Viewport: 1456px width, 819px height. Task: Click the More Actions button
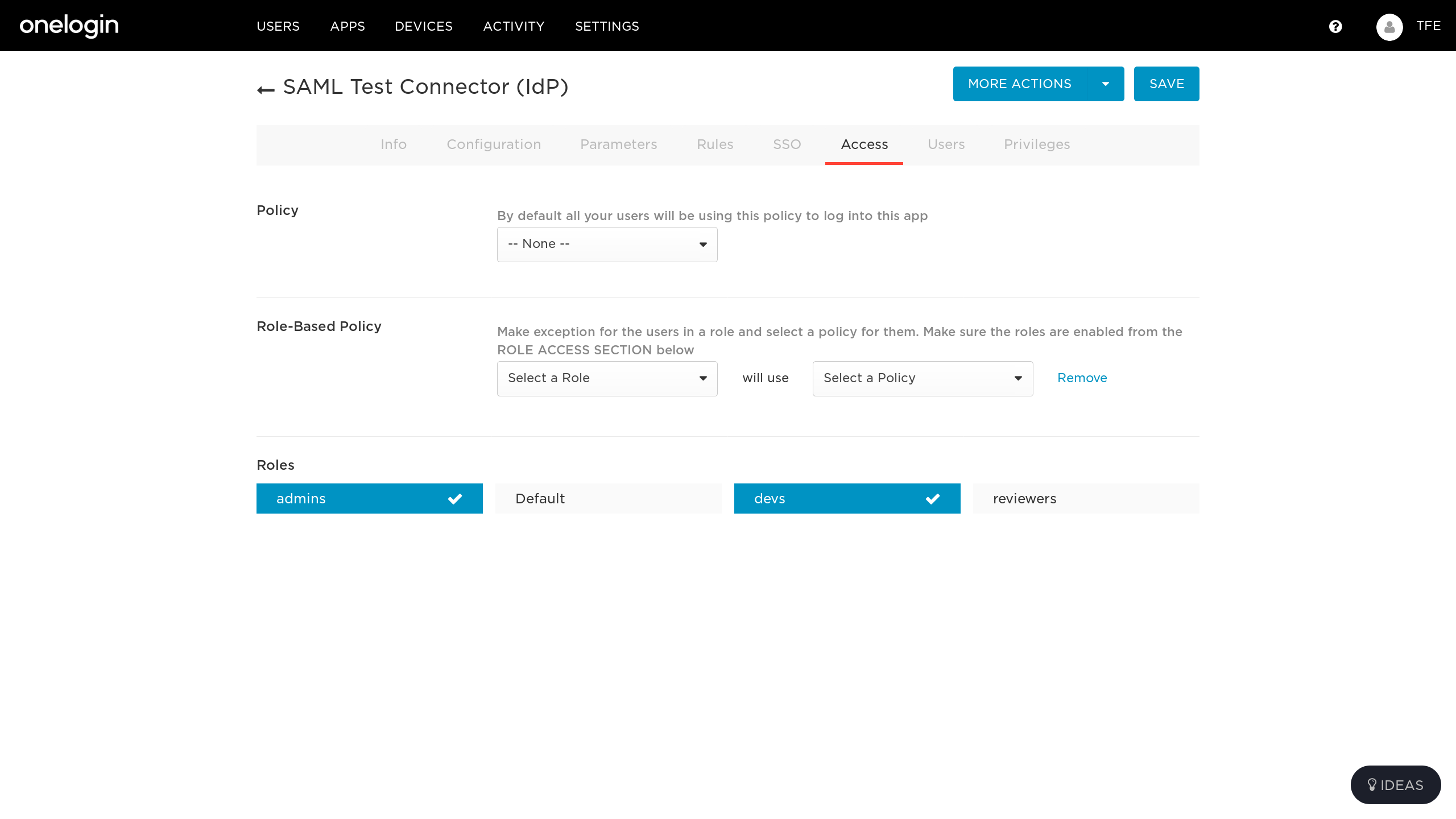[x=1019, y=84]
